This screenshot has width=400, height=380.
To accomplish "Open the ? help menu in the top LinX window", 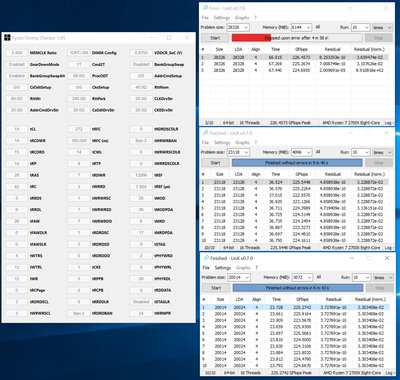I will pyautogui.click(x=256, y=17).
